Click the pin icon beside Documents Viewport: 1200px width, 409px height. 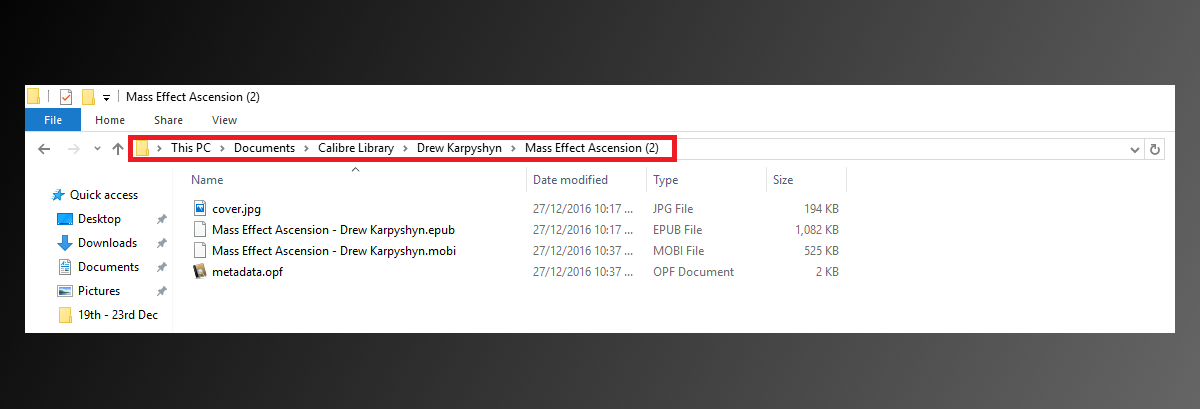[162, 267]
